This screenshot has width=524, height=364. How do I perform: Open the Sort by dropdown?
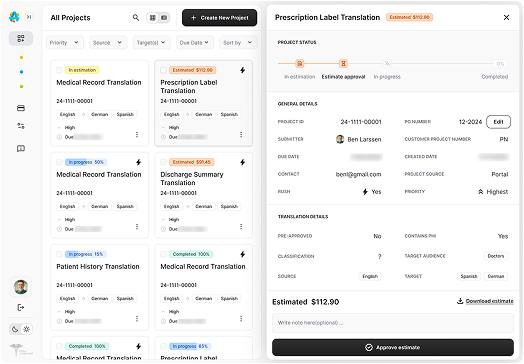238,42
